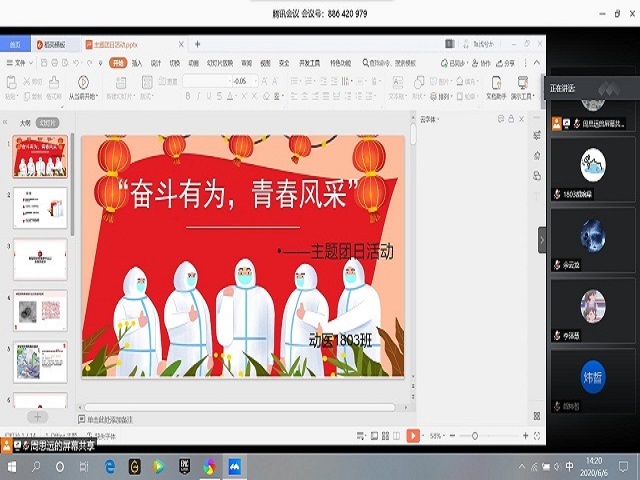Screen dimensions: 640x480
Task: Click the text box icon
Action: point(398,82)
